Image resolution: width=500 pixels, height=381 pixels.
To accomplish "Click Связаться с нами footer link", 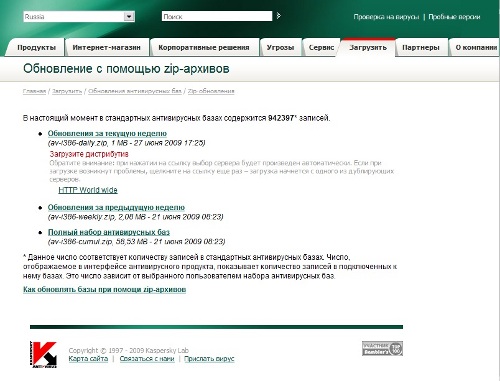I will click(147, 359).
